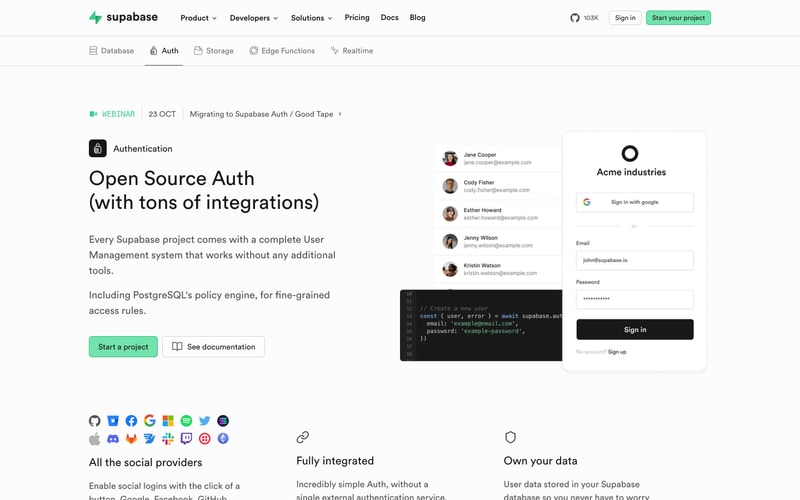This screenshot has height=500, width=800.
Task: Click the Twitter bird provider icon
Action: 205,421
